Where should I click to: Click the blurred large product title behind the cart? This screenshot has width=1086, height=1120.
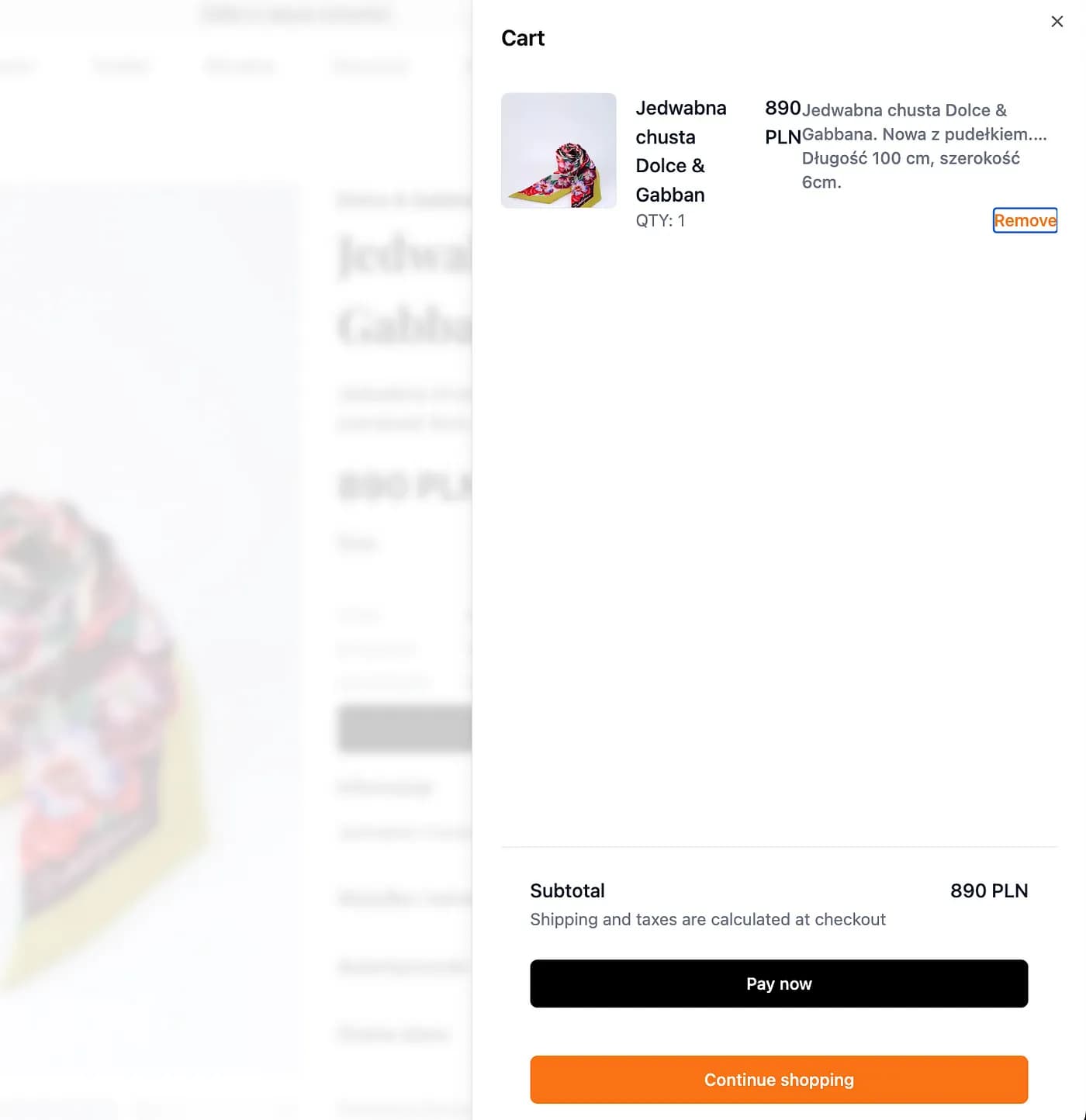point(404,291)
